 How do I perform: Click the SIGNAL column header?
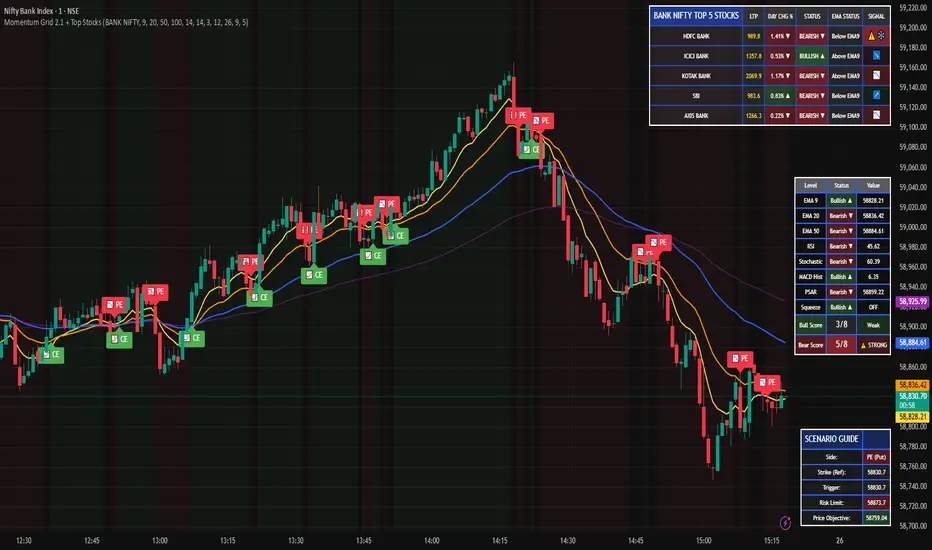[x=876, y=17]
